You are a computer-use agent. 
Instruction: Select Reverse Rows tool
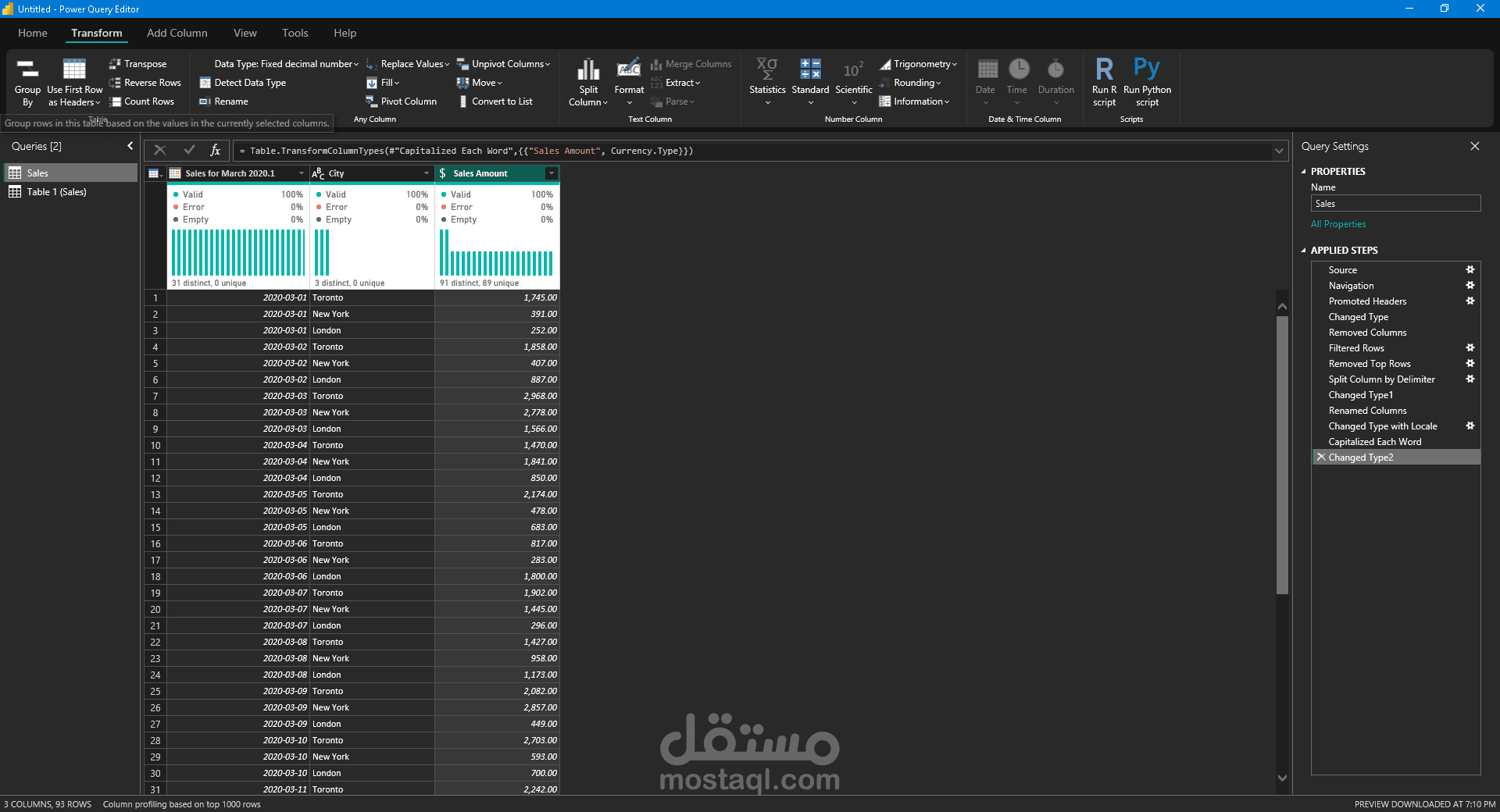point(145,83)
